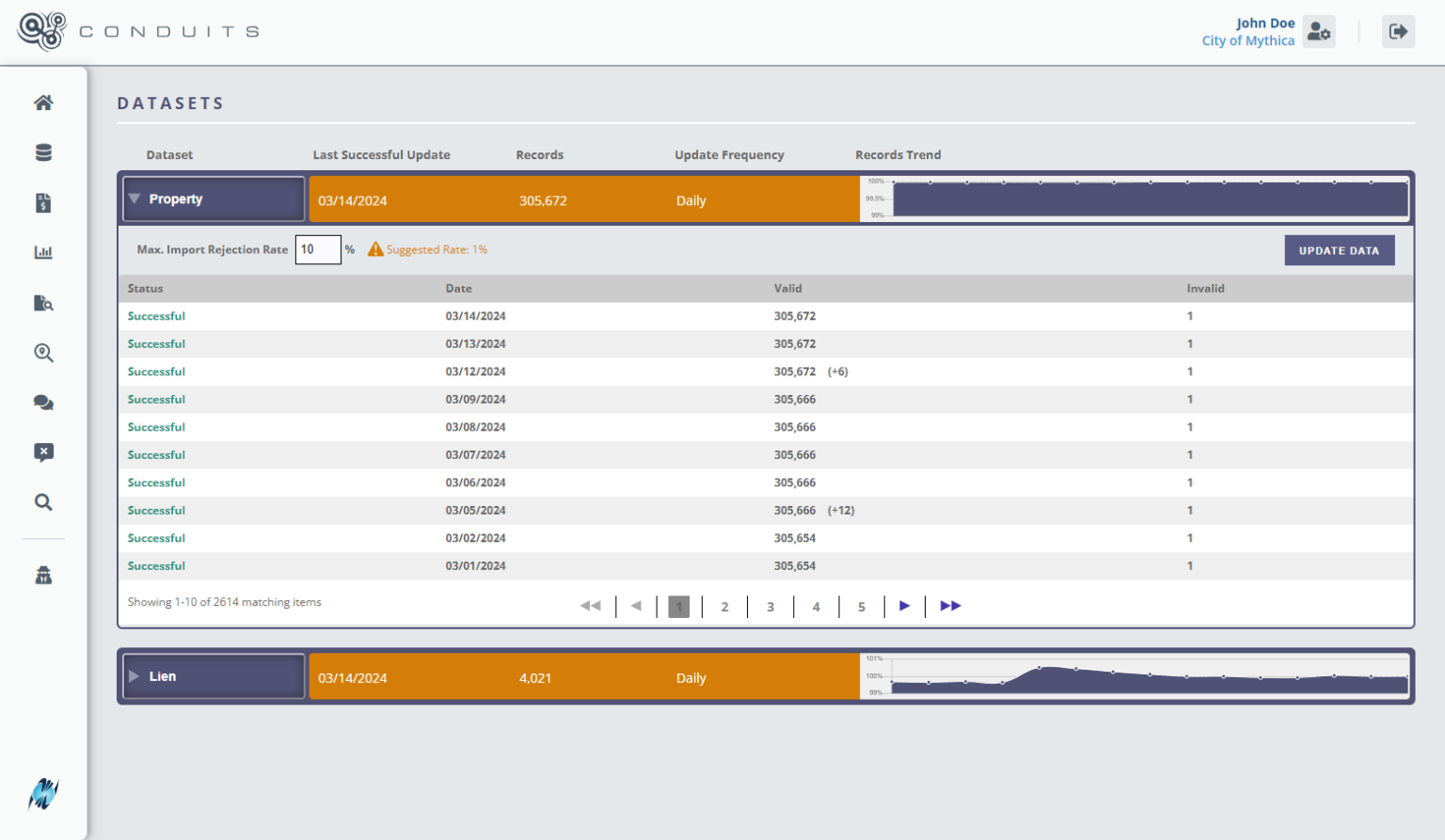Click the user settings icon

1319,32
